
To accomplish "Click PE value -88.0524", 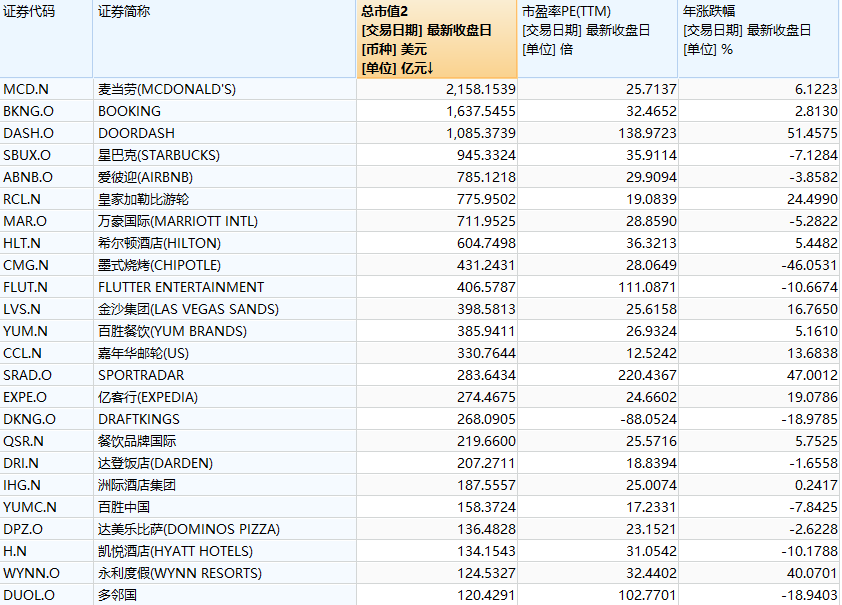I will point(648,419).
